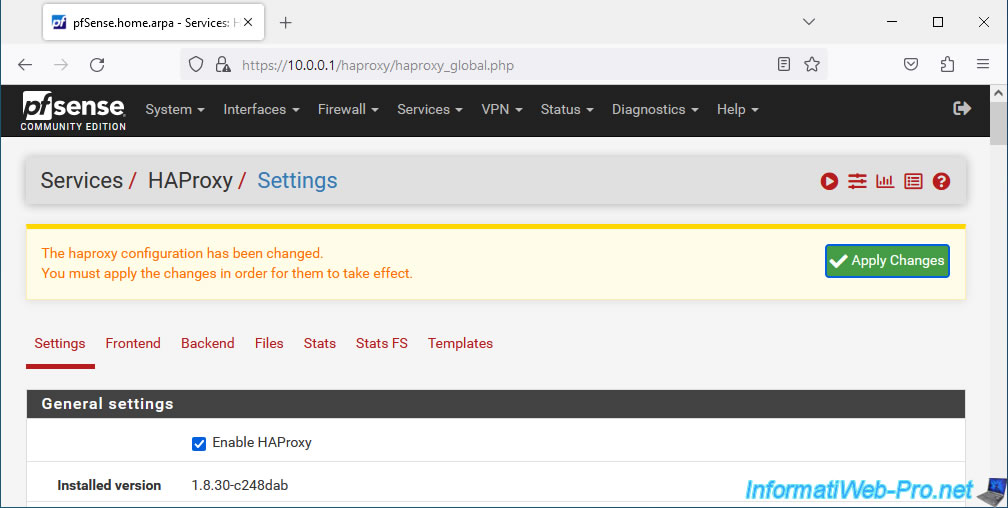Start the HAProxy service via play icon
The image size is (1008, 508).
point(829,181)
